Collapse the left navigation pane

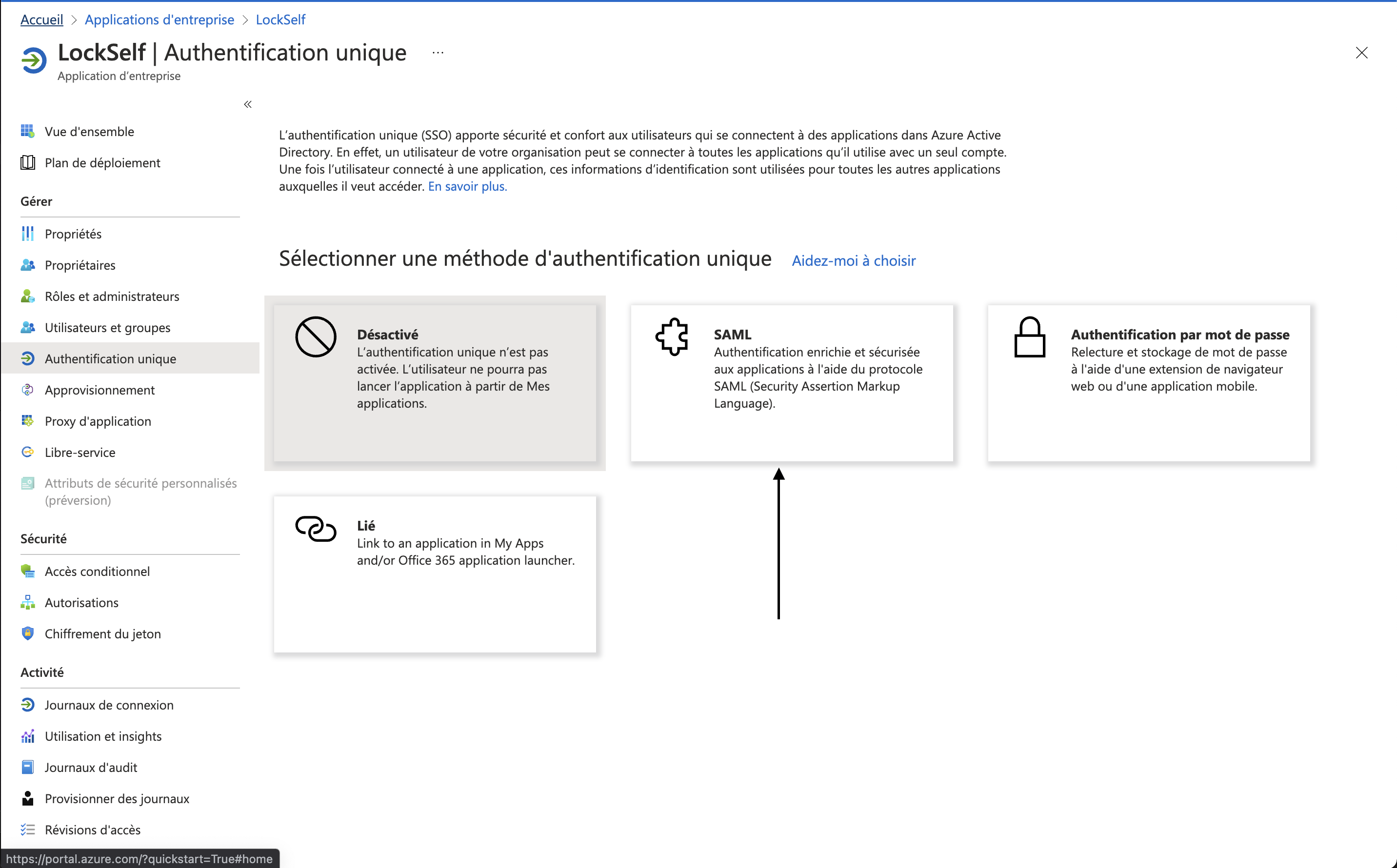click(x=248, y=104)
